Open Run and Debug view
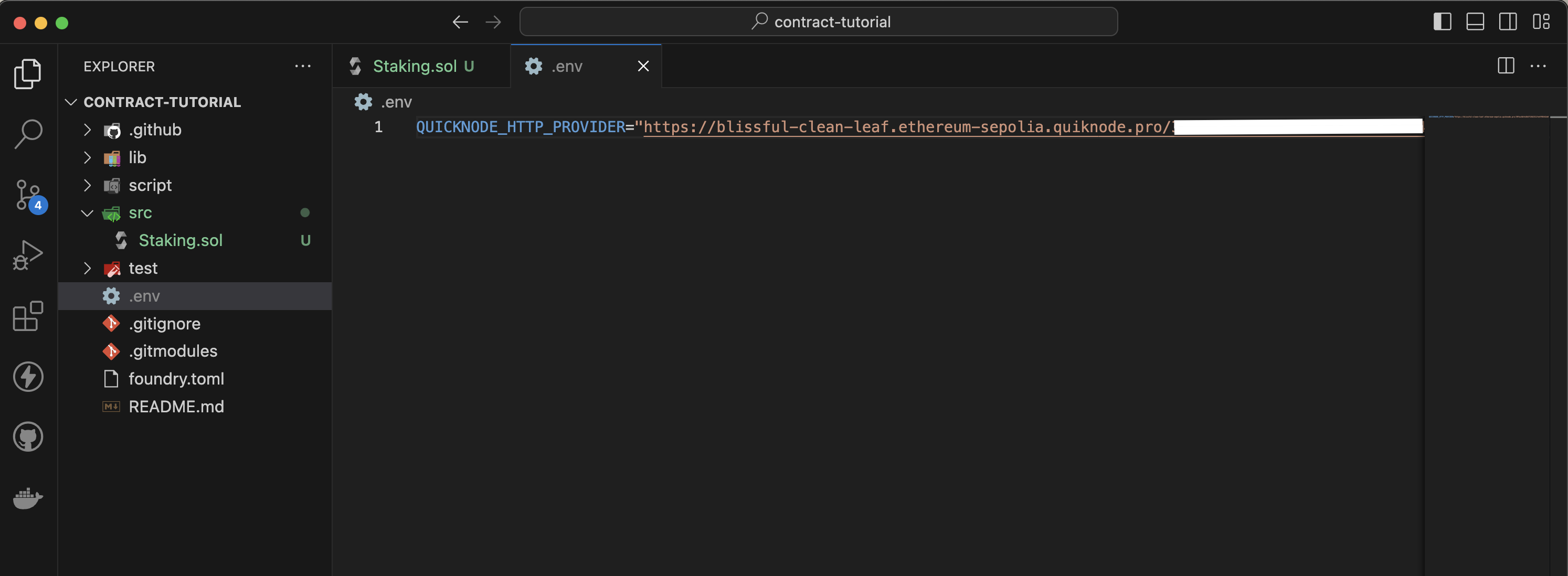This screenshot has height=576, width=1568. point(28,255)
